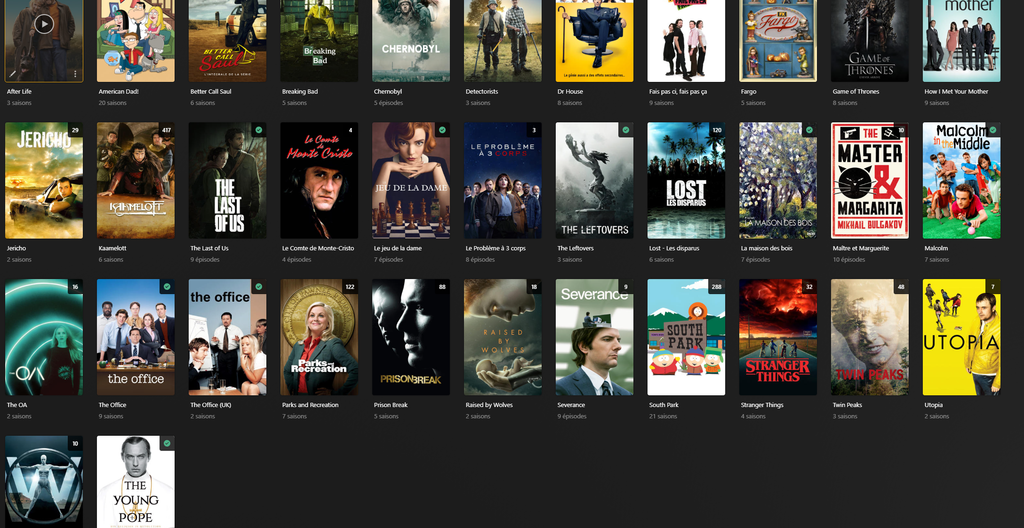The height and width of the screenshot is (528, 1024).
Task: Click the watched checkmark on The Leftovers poster
Action: point(625,130)
